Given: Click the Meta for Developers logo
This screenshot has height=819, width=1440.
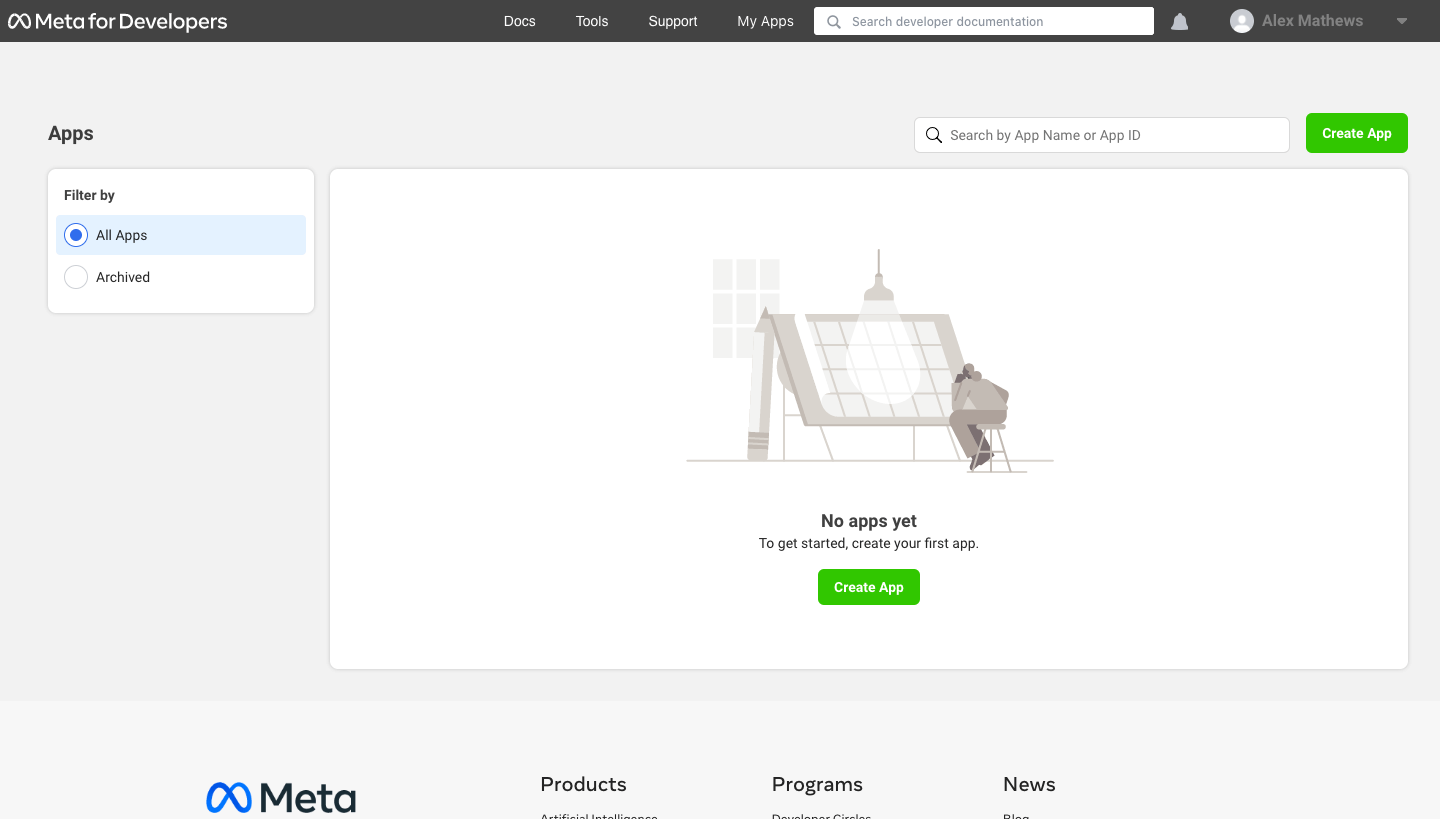Looking at the screenshot, I should pyautogui.click(x=118, y=21).
